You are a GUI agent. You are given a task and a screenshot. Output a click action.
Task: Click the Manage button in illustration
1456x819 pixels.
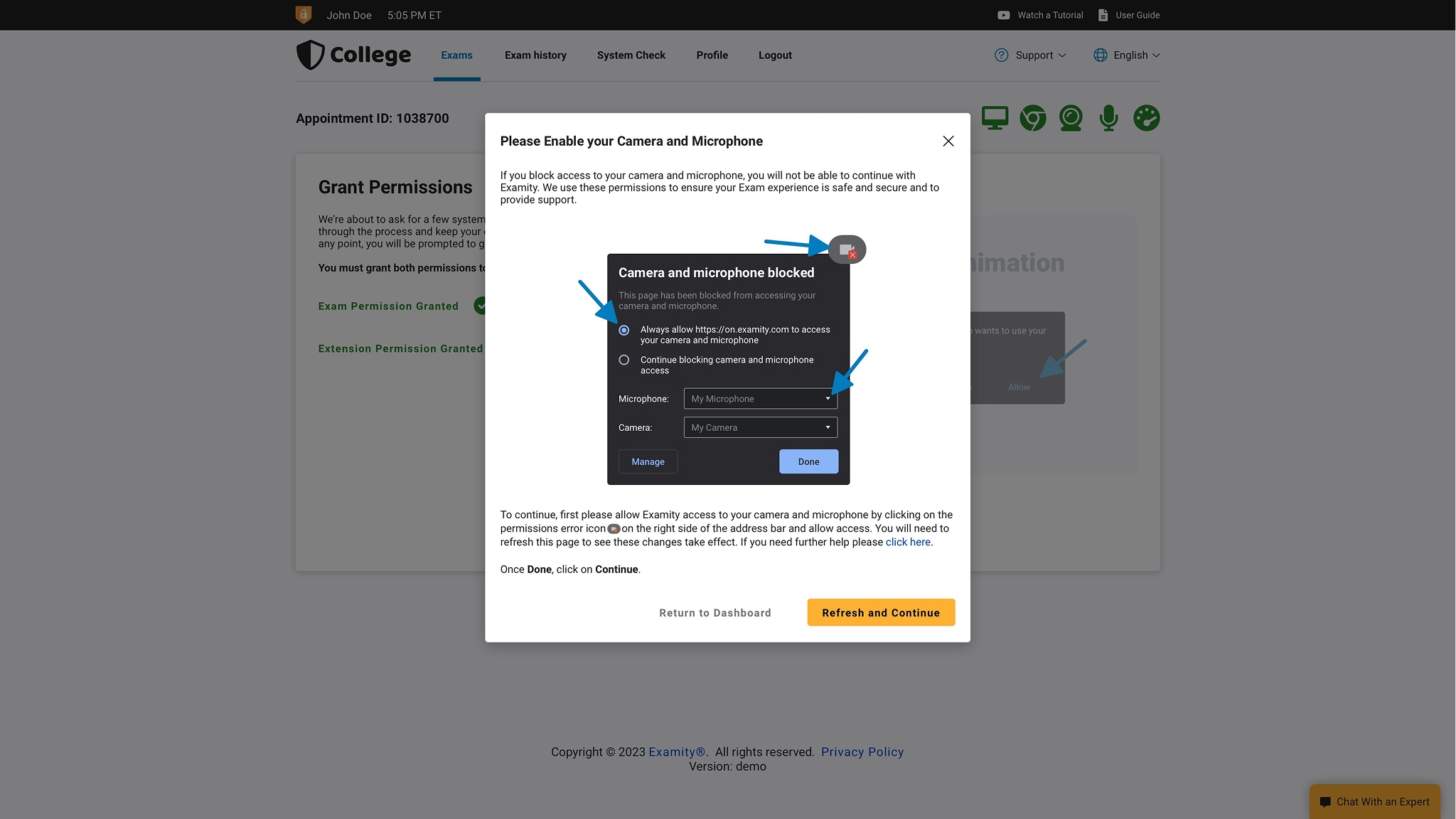[648, 461]
